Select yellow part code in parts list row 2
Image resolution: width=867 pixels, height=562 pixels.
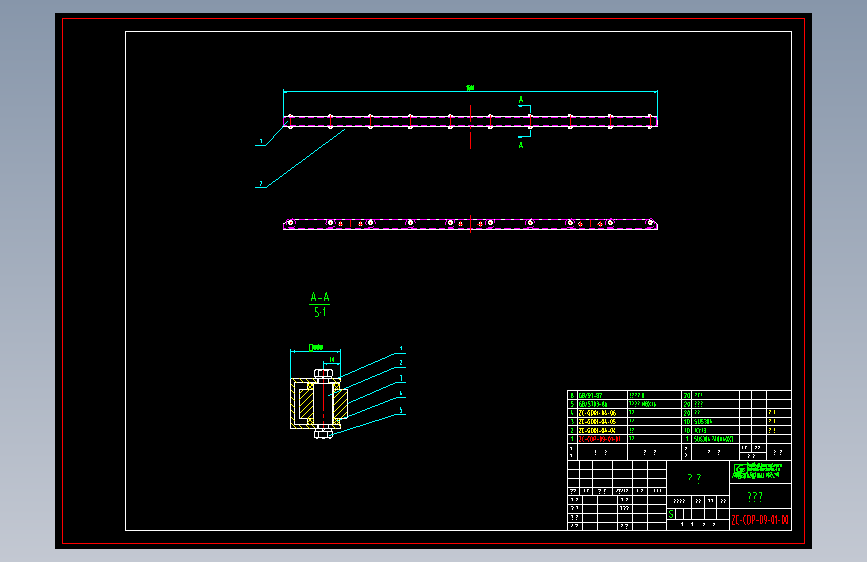(x=597, y=430)
